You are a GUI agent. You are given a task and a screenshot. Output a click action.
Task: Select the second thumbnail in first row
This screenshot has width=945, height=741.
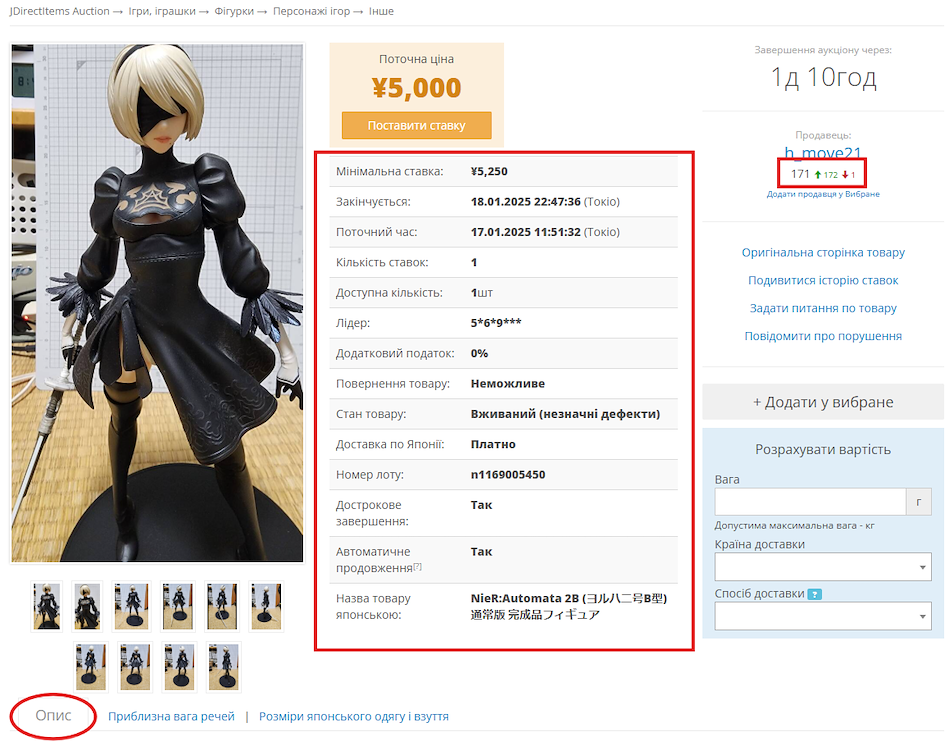point(87,606)
